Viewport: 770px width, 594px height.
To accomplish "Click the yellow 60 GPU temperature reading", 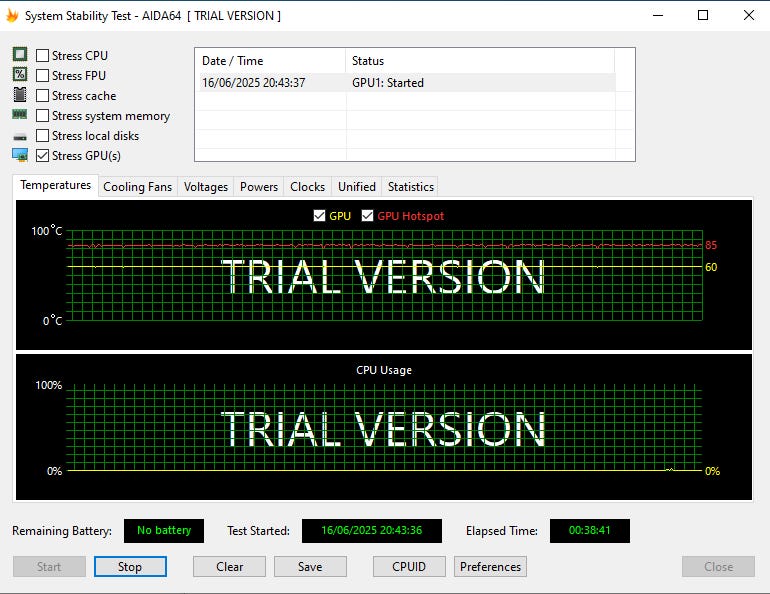I will (x=711, y=267).
